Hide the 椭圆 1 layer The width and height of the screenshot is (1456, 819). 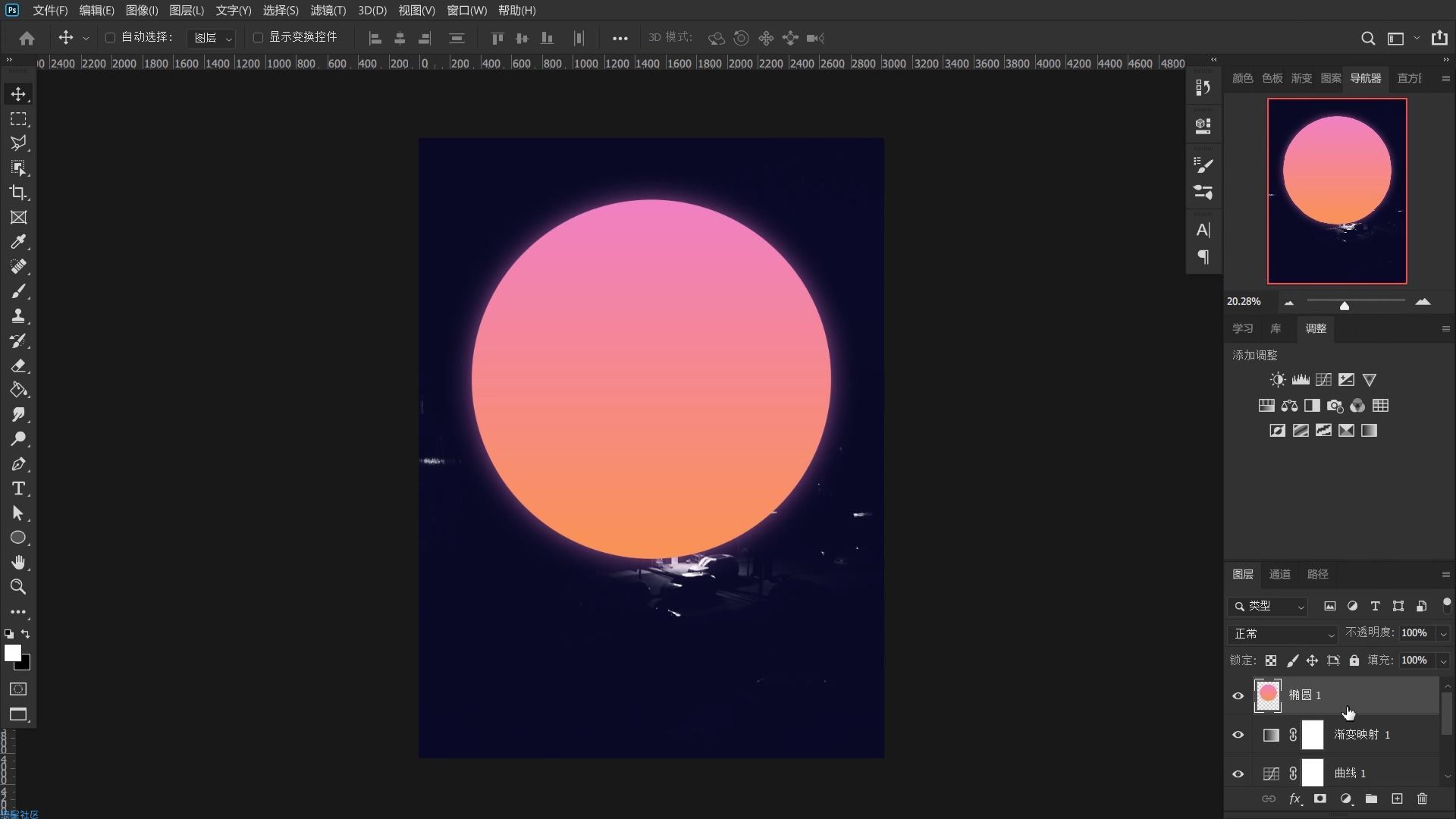tap(1238, 695)
